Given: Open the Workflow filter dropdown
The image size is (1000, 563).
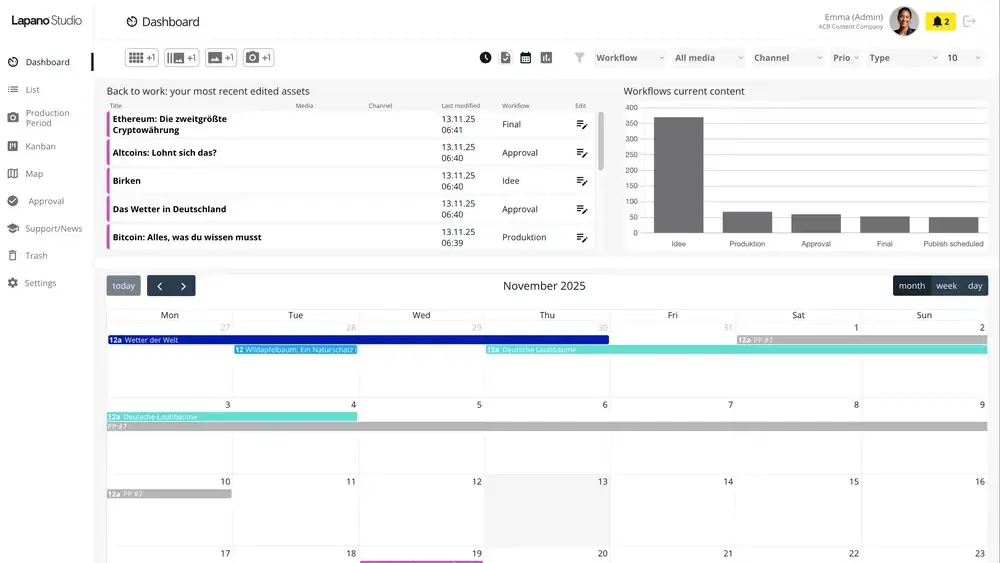Looking at the screenshot, I should click(629, 58).
